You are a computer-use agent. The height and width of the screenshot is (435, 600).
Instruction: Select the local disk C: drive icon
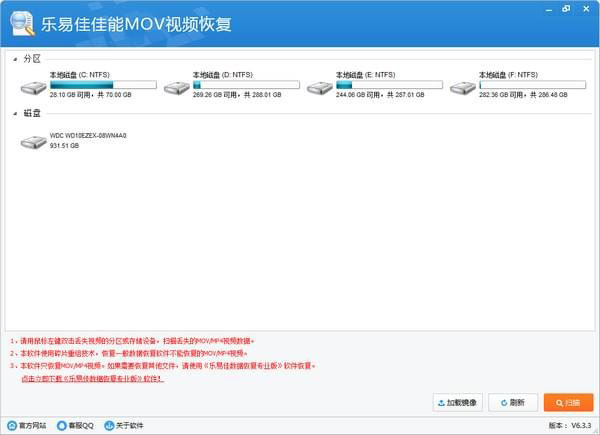tap(34, 88)
